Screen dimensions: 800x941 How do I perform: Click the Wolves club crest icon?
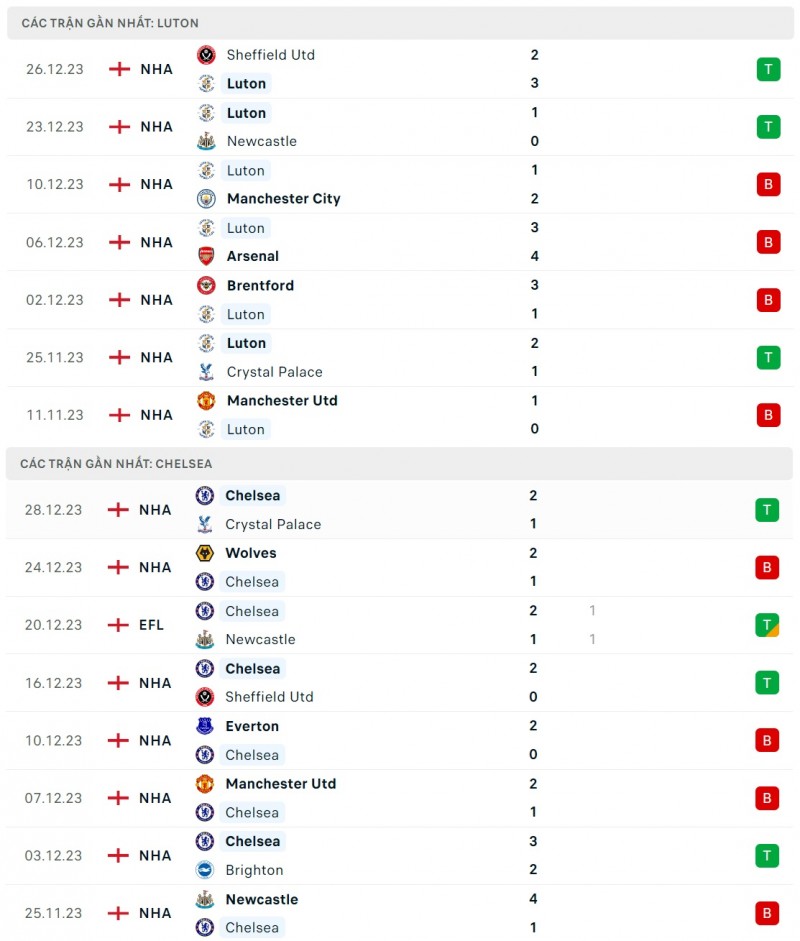point(205,553)
